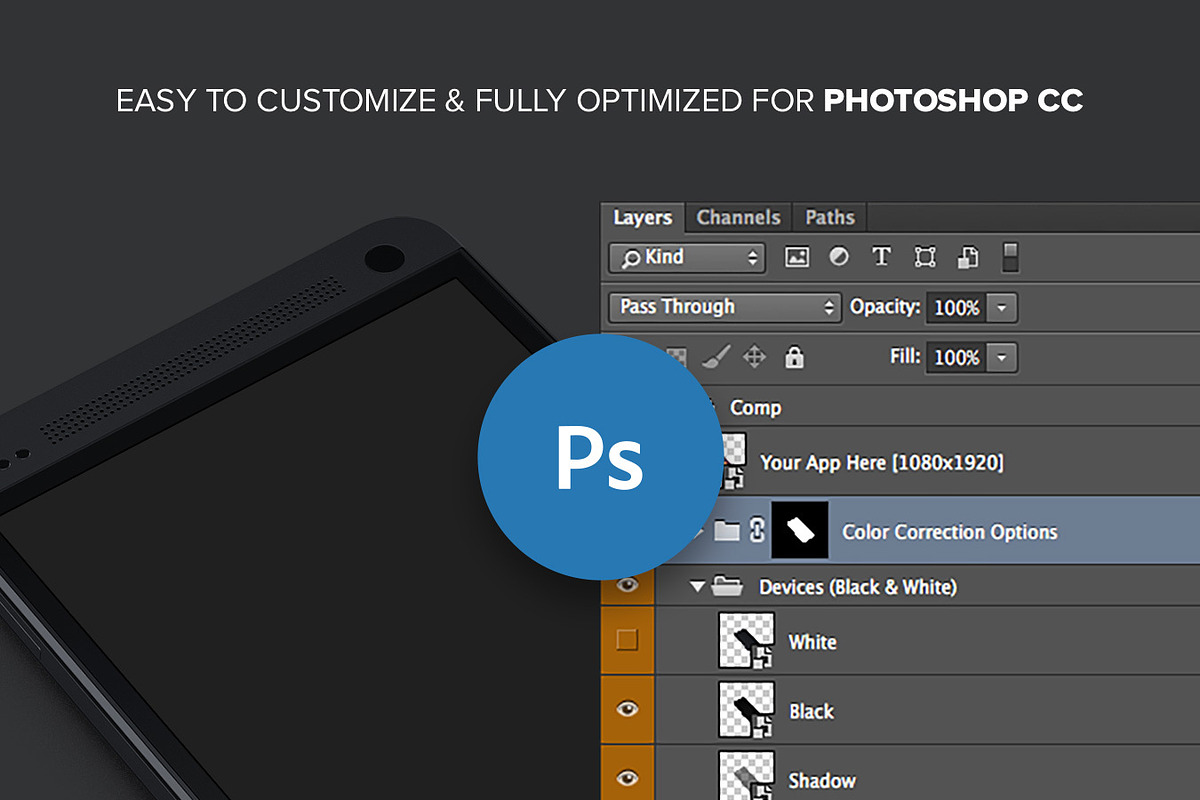Select 'Your App Here [1080x1920]' layer name
This screenshot has width=1200, height=800.
(882, 462)
